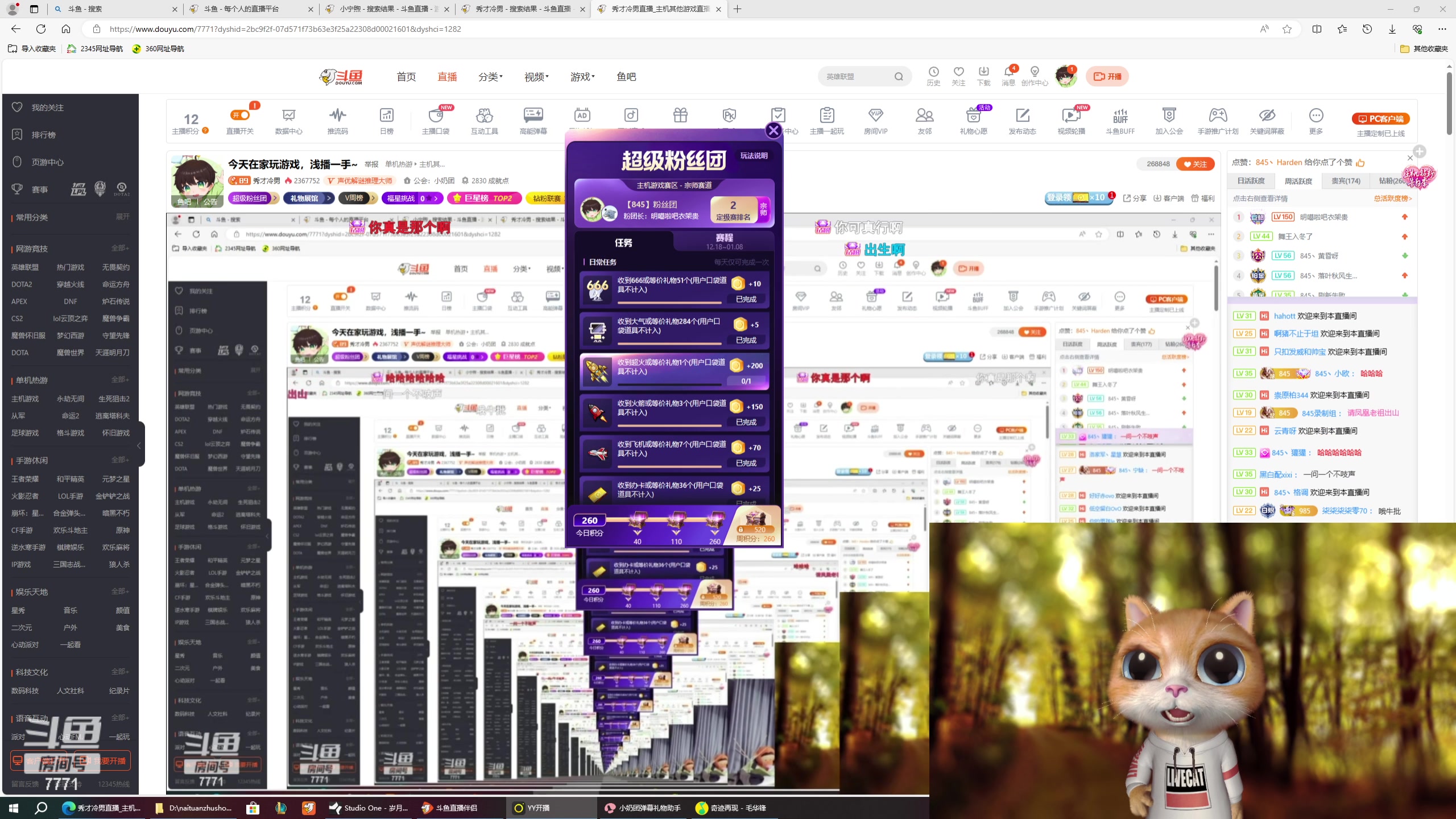Expand the 视频 navigation dropdown

pos(536,77)
